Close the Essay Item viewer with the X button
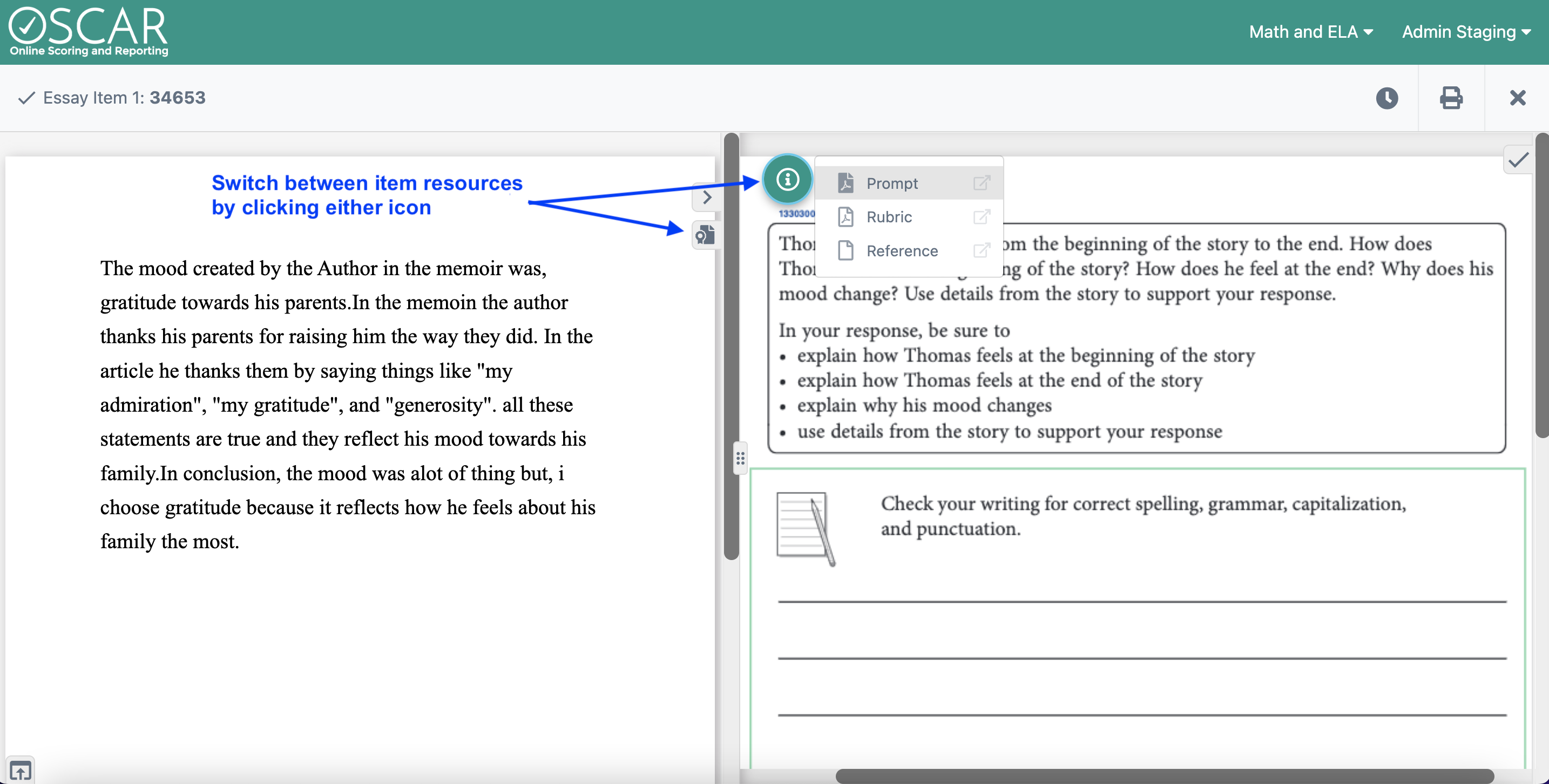The image size is (1549, 784). click(1518, 98)
